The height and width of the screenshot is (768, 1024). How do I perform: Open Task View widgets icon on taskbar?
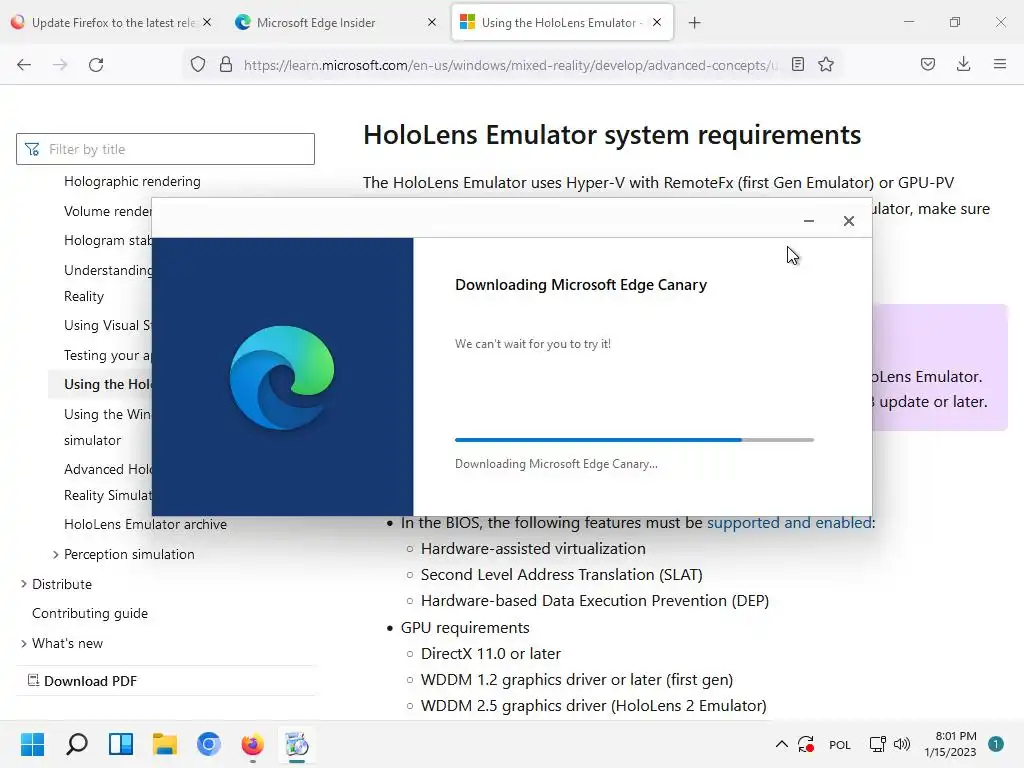click(121, 744)
